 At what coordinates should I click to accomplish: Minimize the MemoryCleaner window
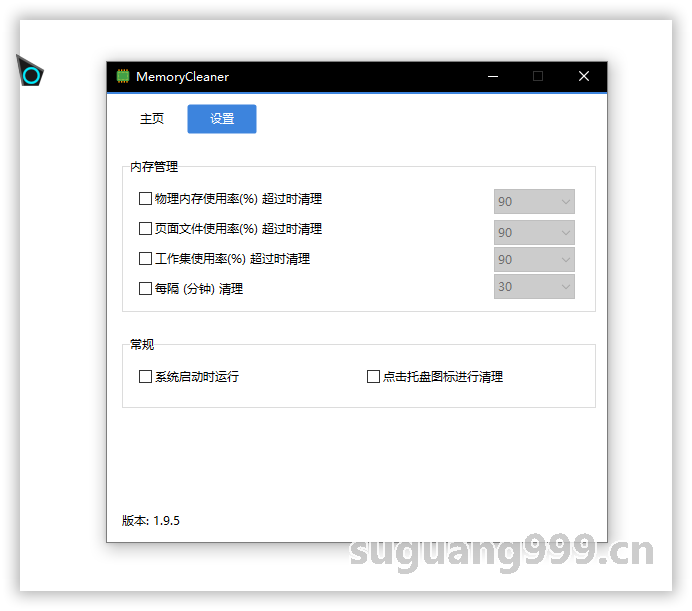click(x=492, y=77)
